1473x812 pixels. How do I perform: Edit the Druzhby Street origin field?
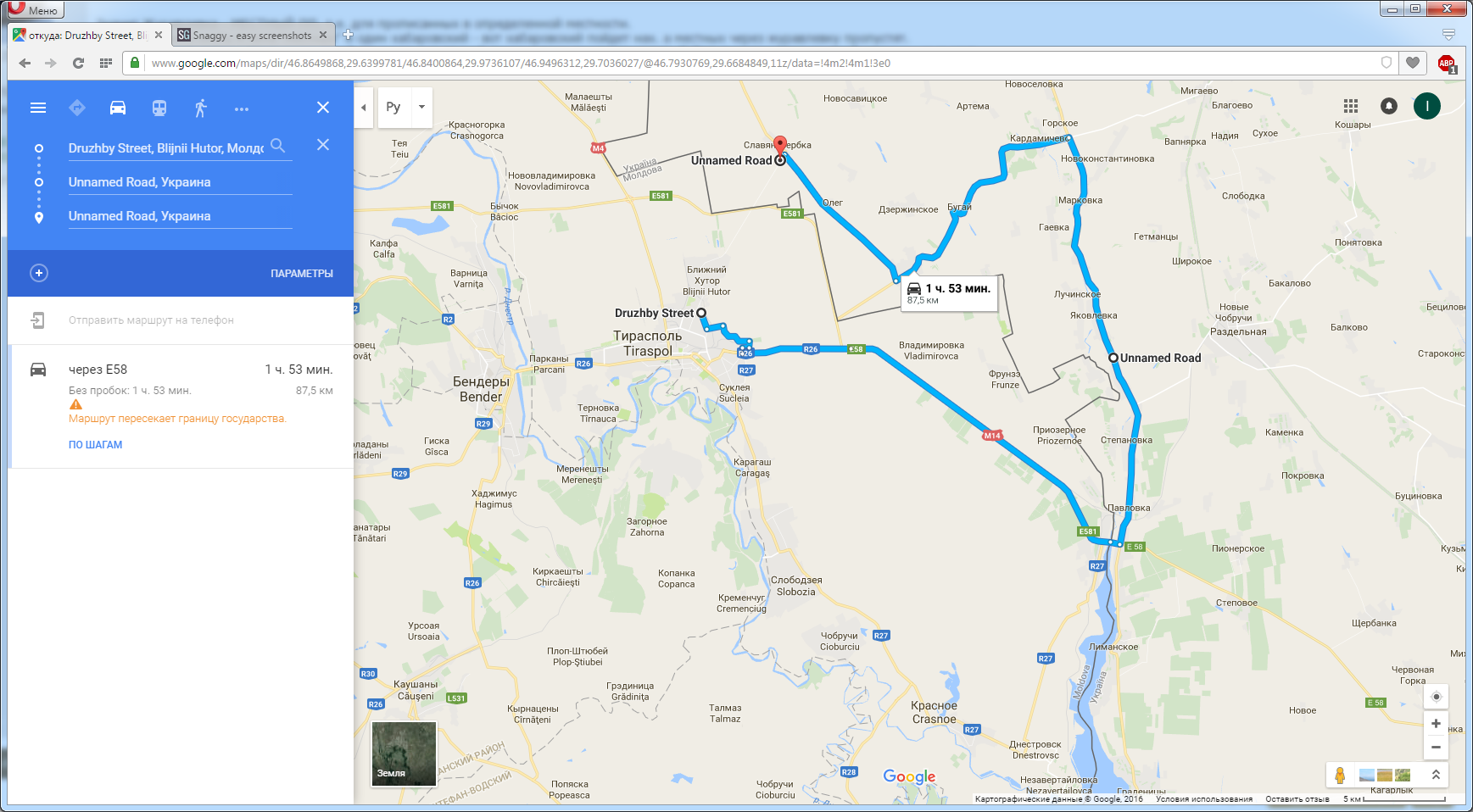tap(166, 147)
